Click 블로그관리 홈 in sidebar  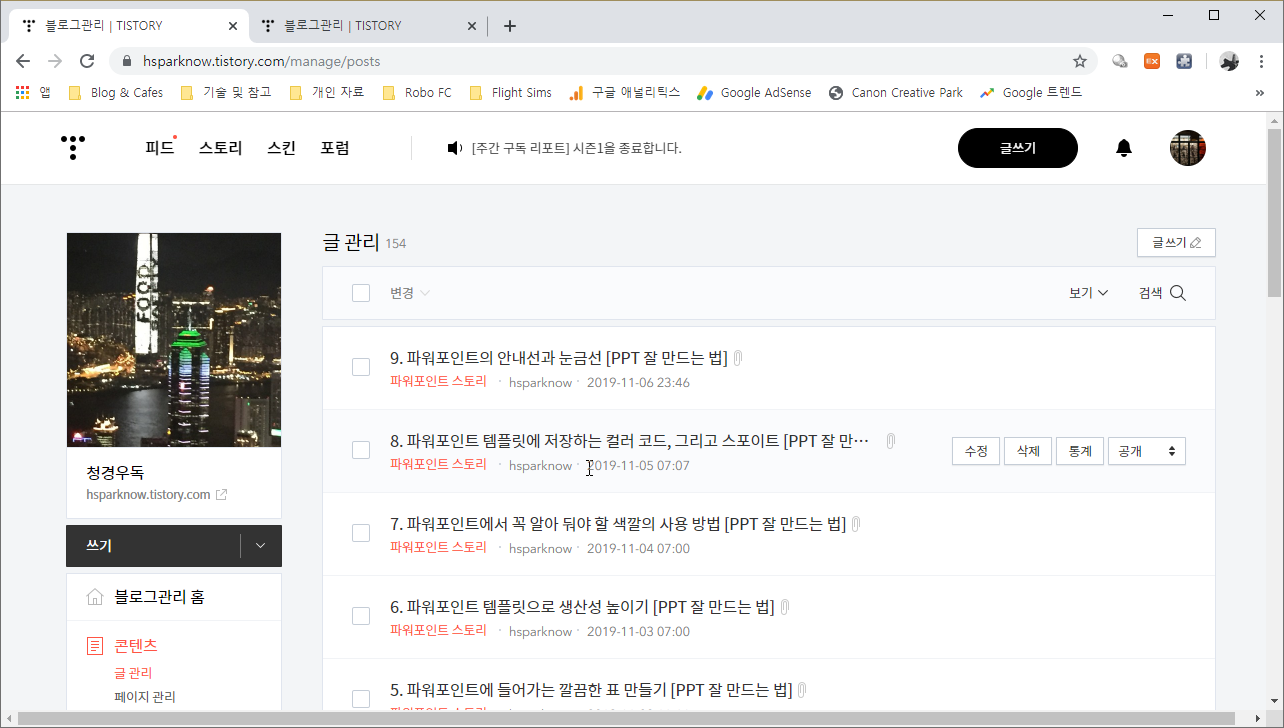tap(160, 597)
